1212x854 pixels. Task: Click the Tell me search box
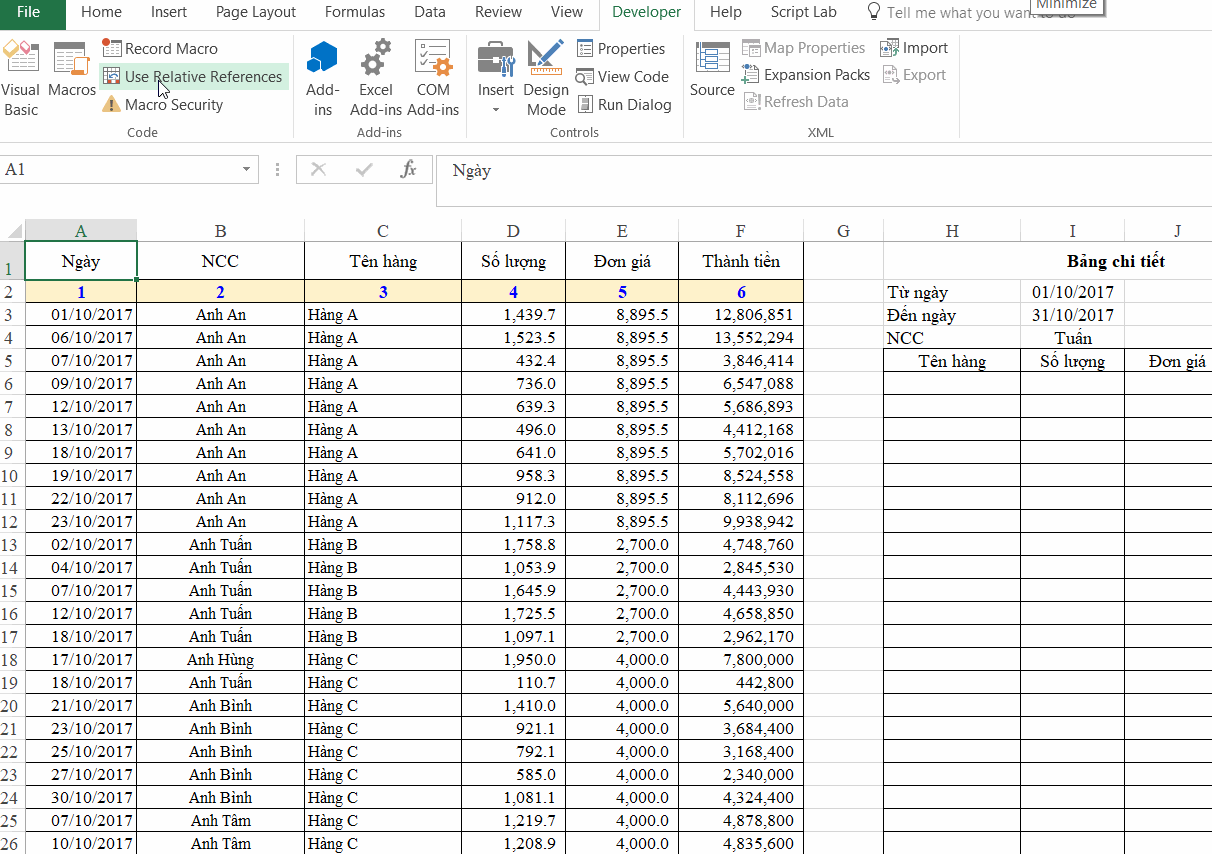click(970, 13)
